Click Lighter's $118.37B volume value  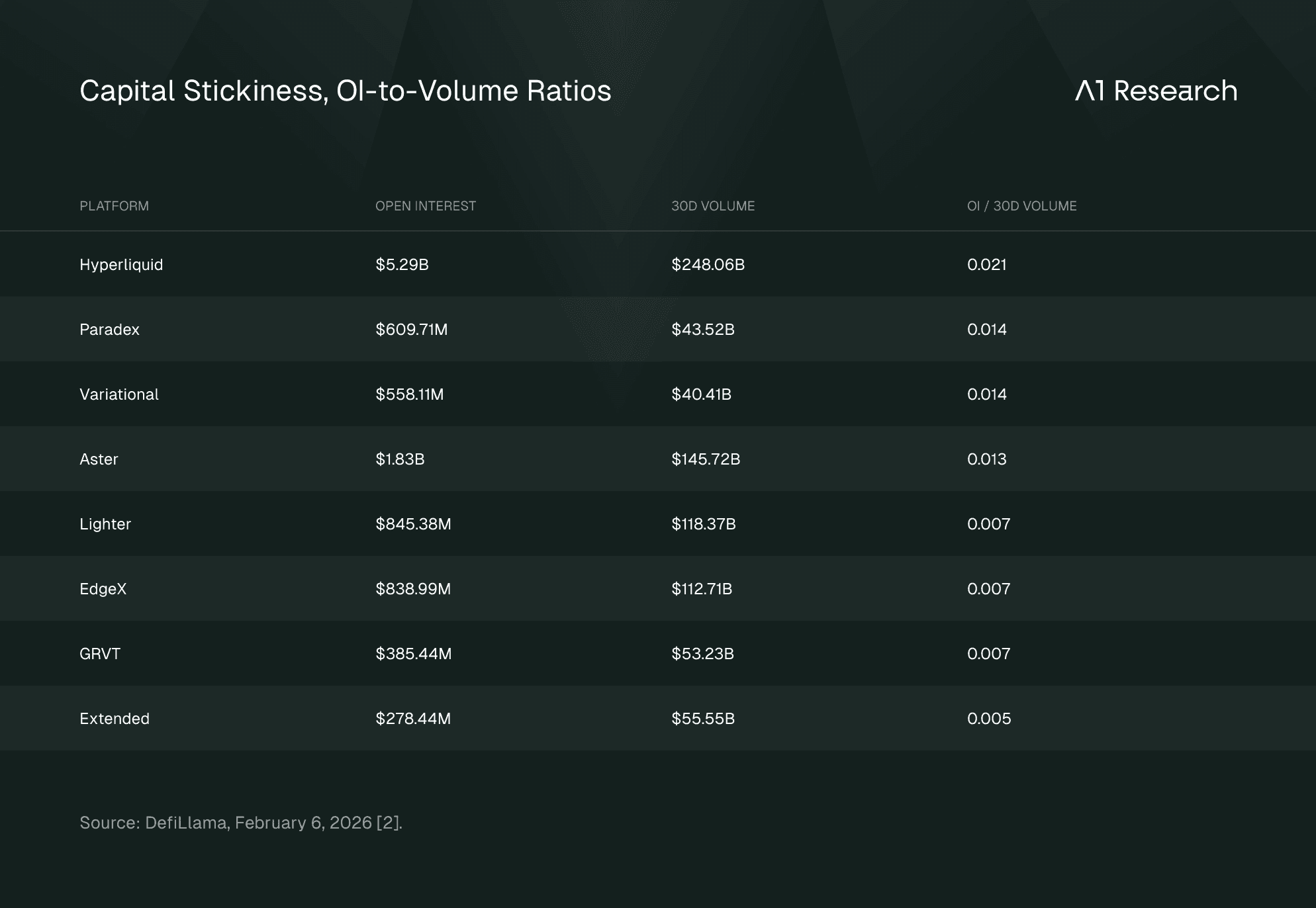pos(703,524)
